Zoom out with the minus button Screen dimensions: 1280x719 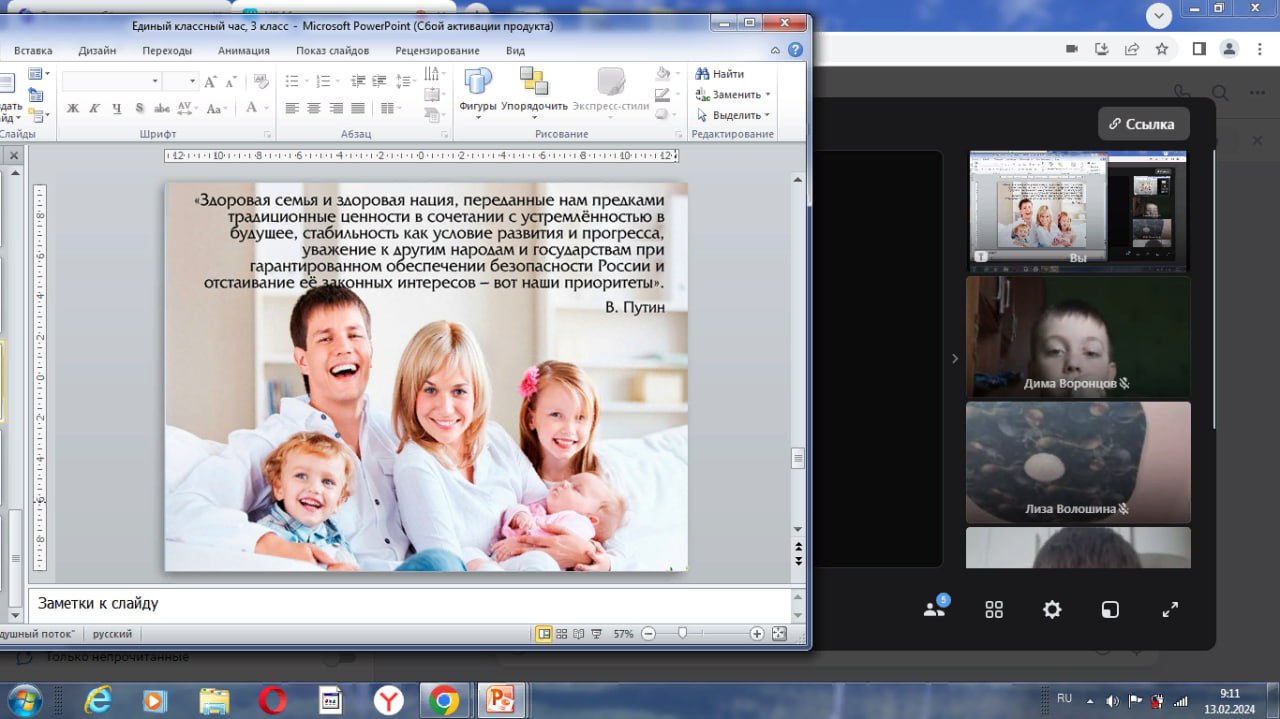pos(648,634)
